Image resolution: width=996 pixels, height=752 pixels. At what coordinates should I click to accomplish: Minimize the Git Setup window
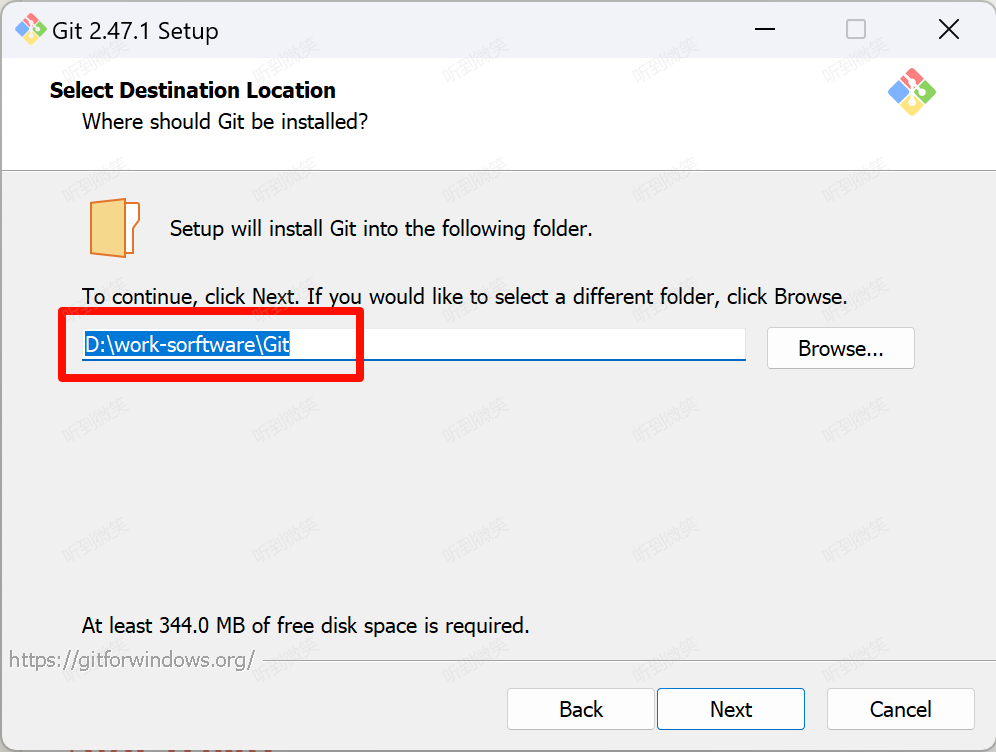pos(765,29)
